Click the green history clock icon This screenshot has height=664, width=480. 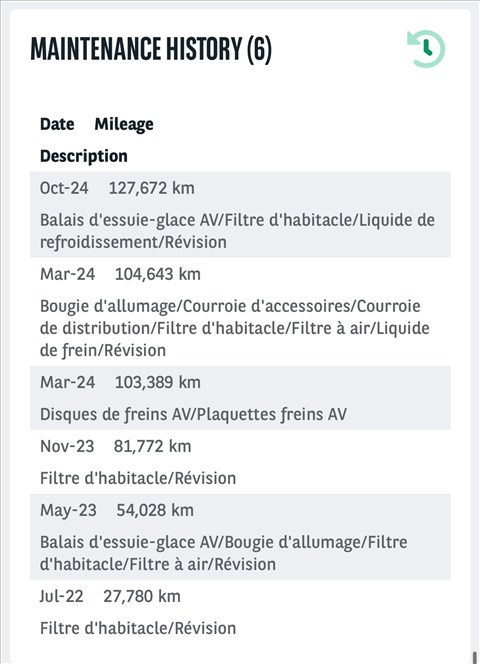click(426, 49)
